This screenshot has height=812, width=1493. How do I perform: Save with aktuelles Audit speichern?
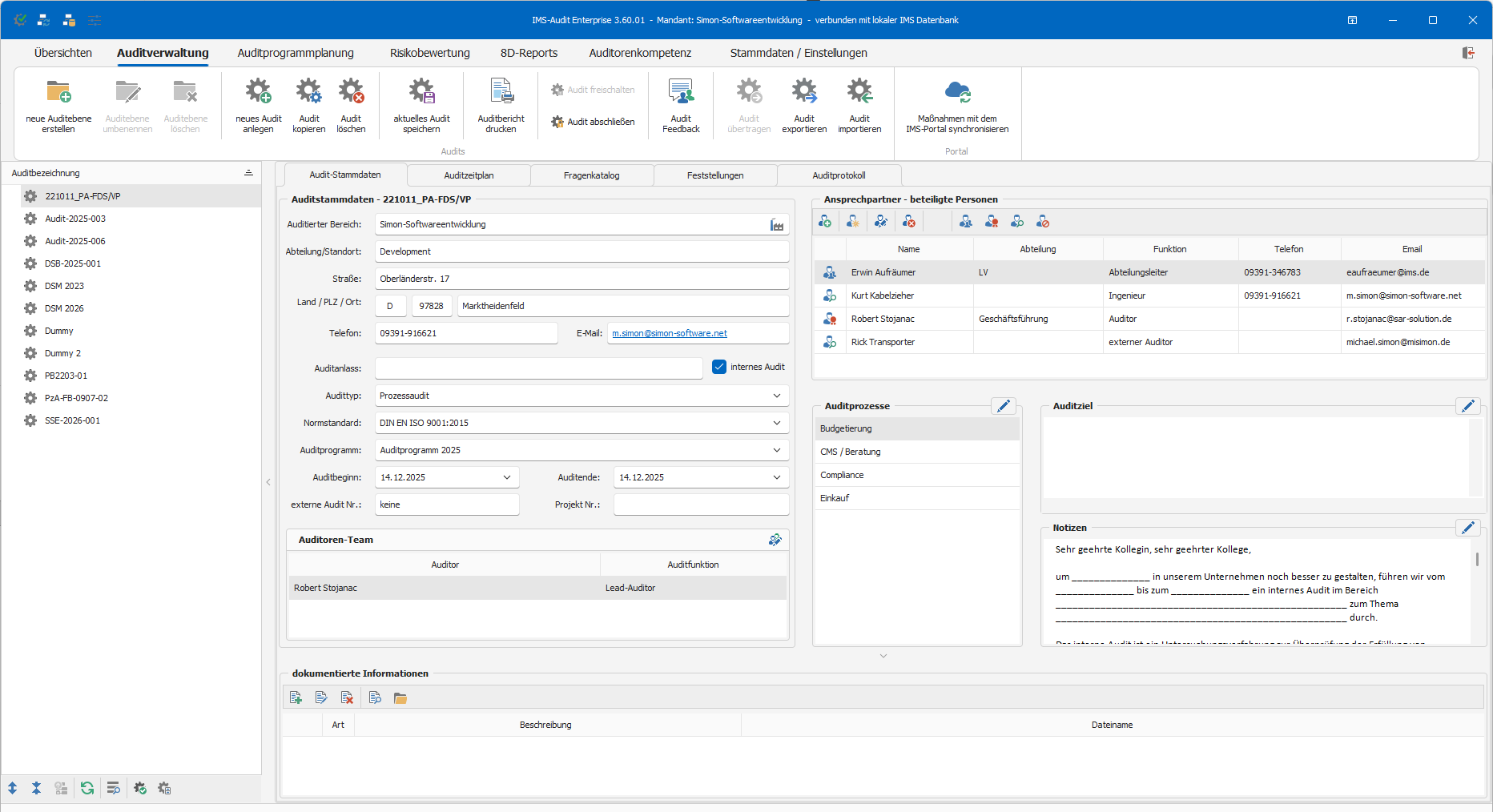(421, 106)
